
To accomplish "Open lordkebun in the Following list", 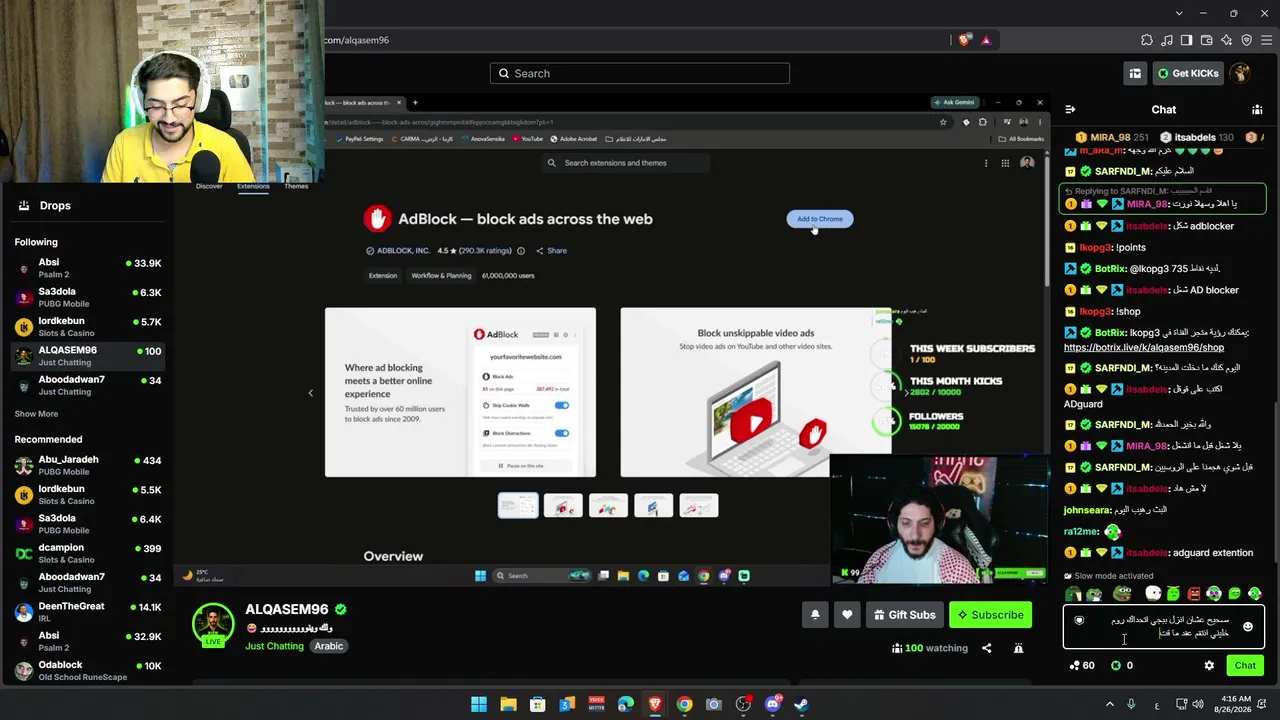I will click(88, 326).
